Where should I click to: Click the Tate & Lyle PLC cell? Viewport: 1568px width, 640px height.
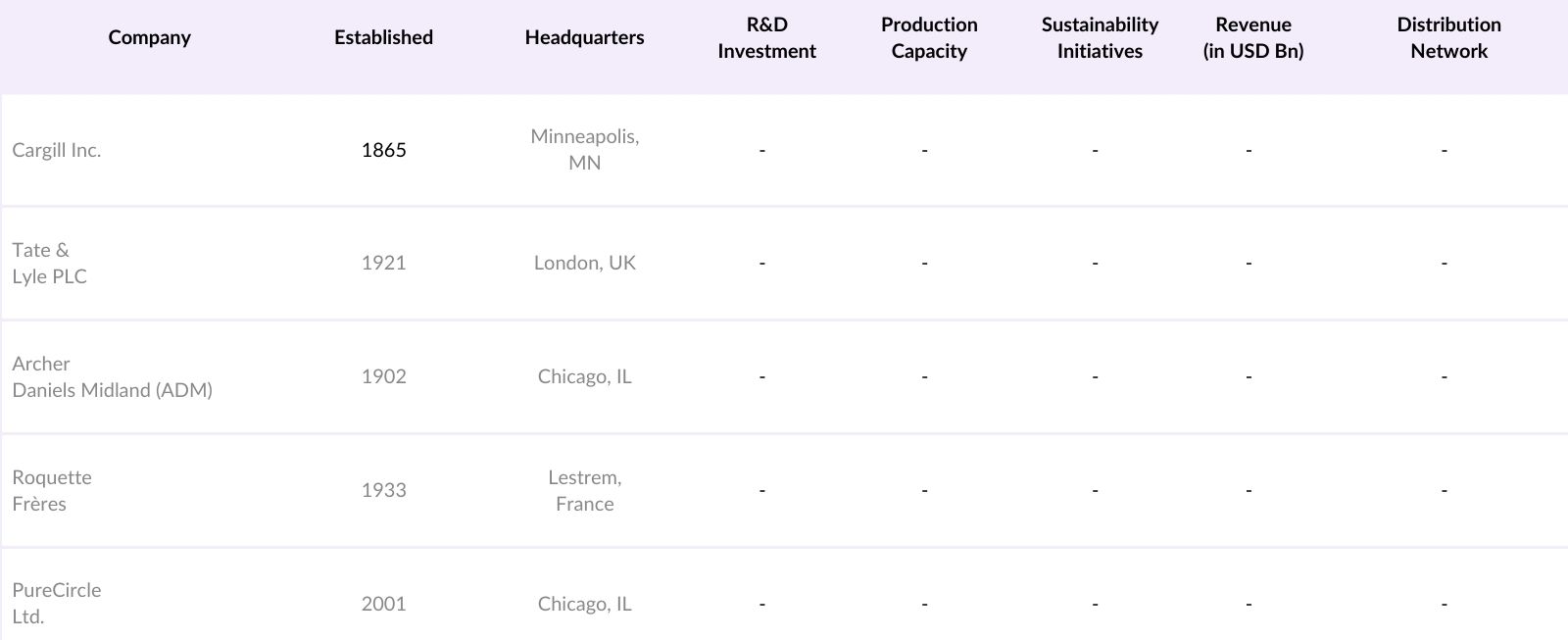(x=50, y=263)
